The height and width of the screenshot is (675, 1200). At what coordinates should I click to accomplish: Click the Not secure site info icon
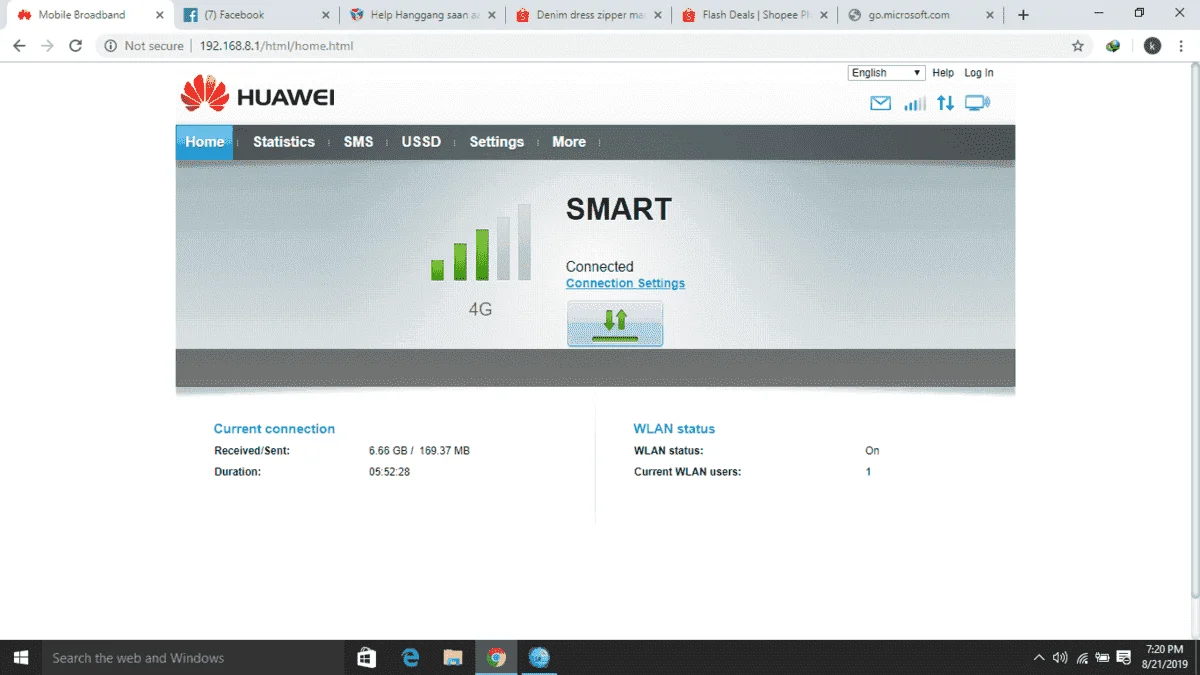coord(109,46)
